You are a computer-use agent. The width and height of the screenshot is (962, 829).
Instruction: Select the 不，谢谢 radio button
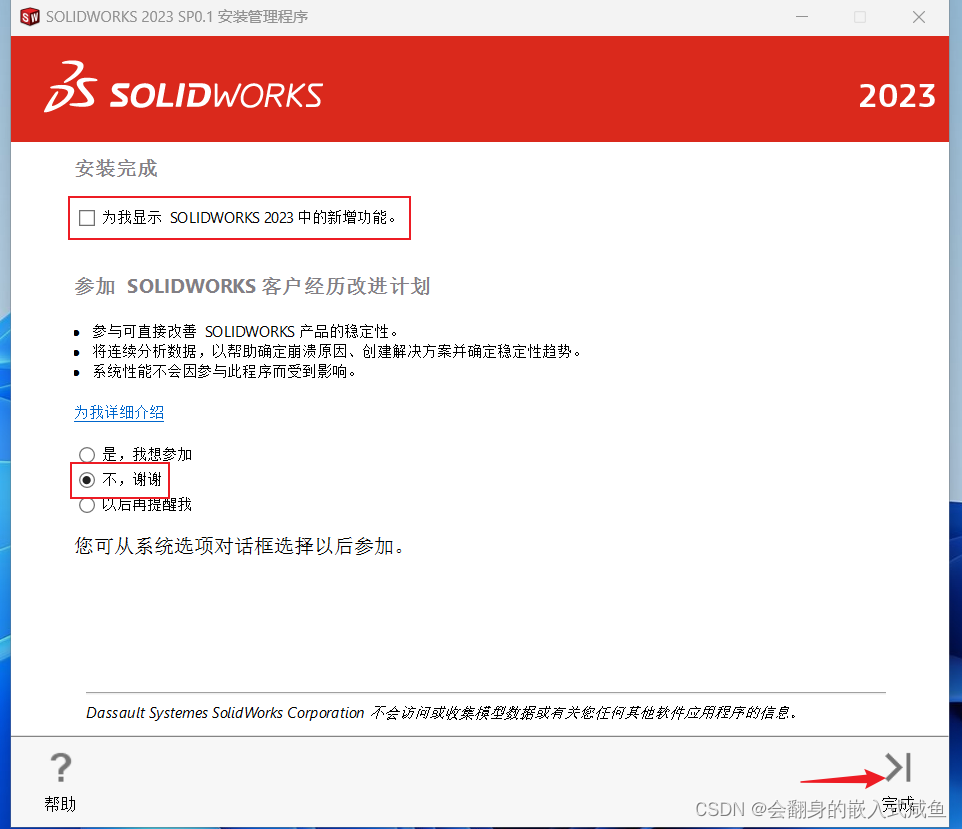(87, 480)
